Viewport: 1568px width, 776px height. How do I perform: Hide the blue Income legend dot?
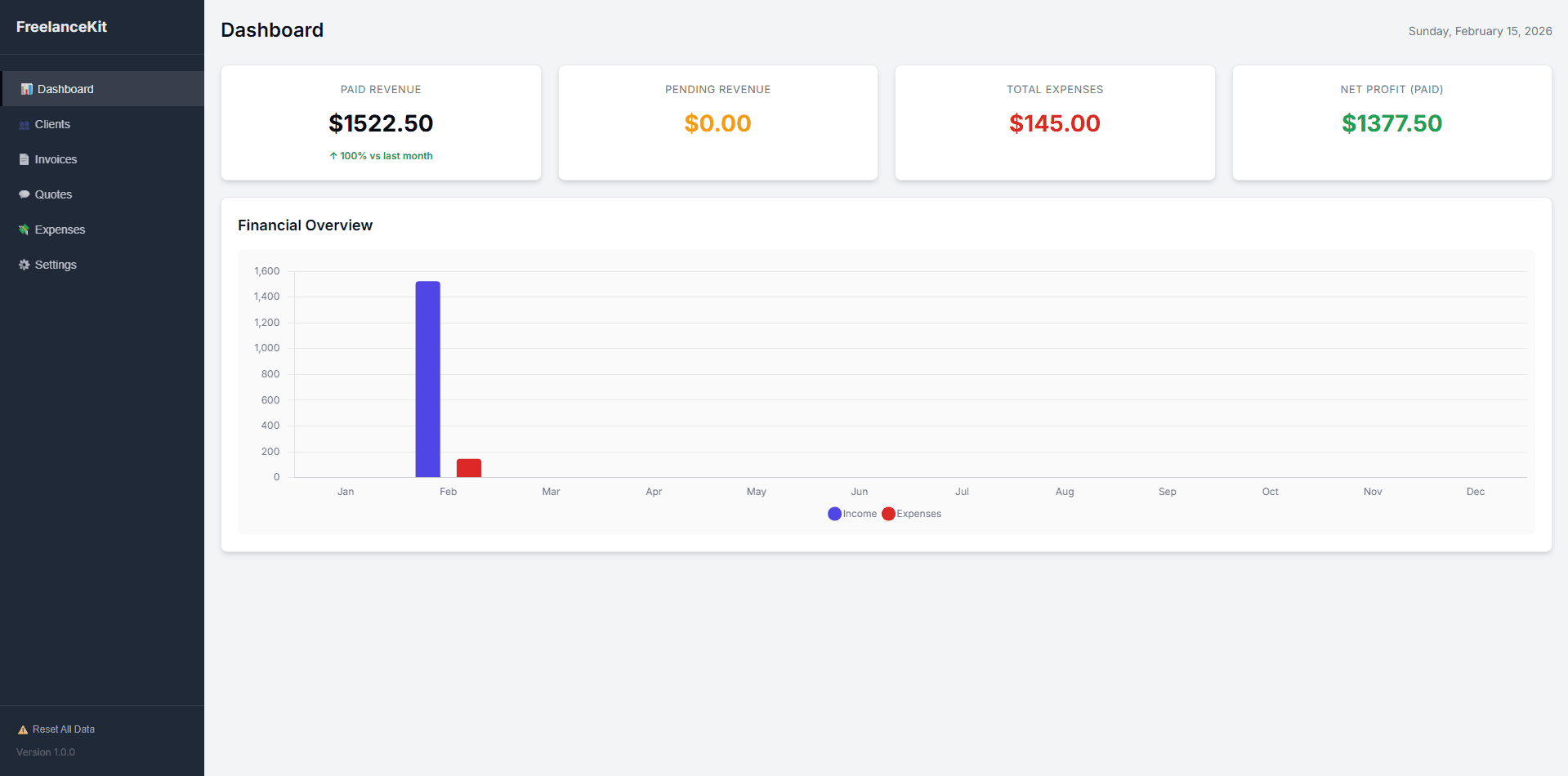[834, 513]
